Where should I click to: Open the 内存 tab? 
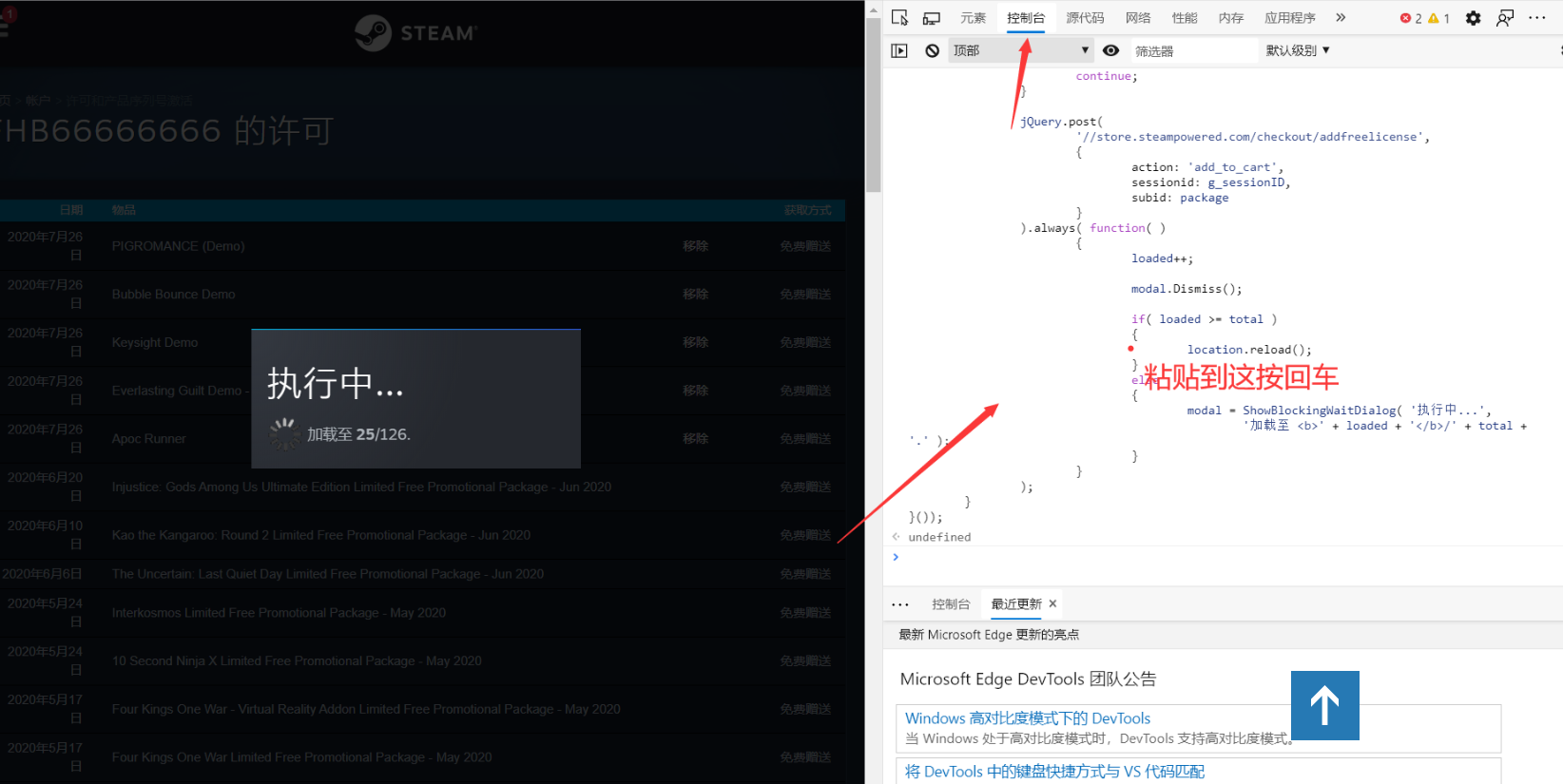click(1231, 18)
